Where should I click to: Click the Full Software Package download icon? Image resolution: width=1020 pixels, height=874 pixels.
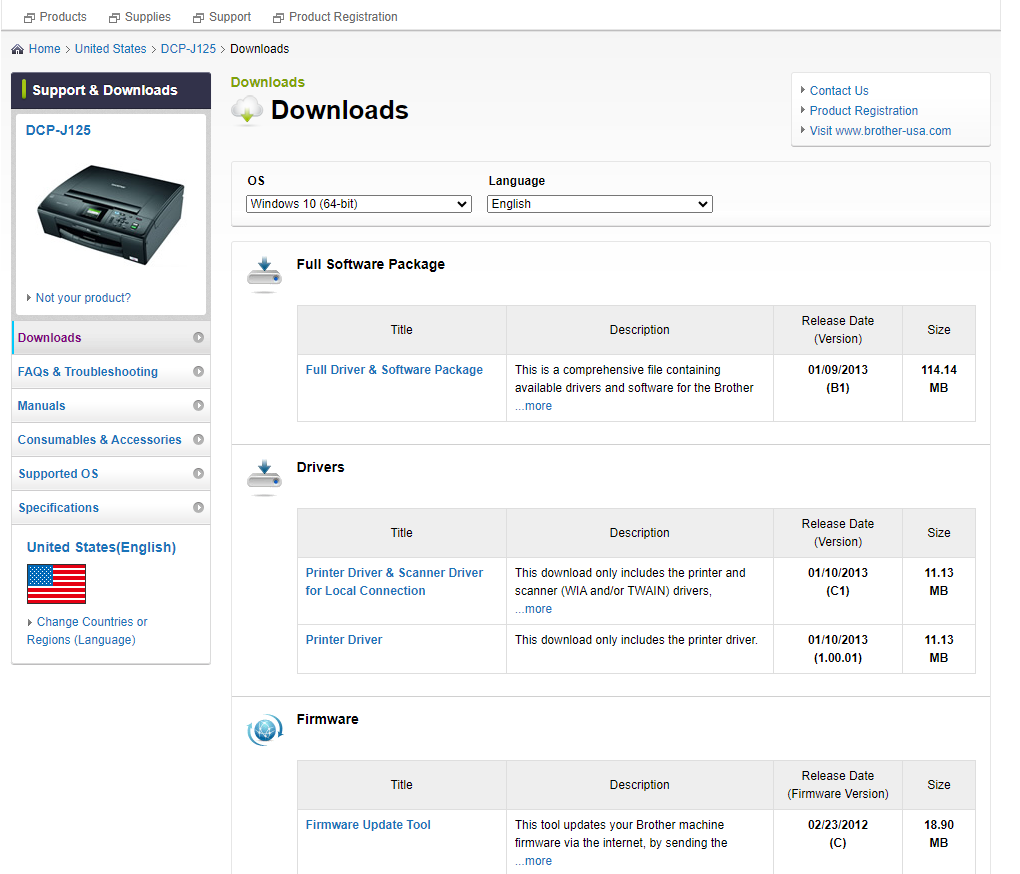tap(264, 274)
